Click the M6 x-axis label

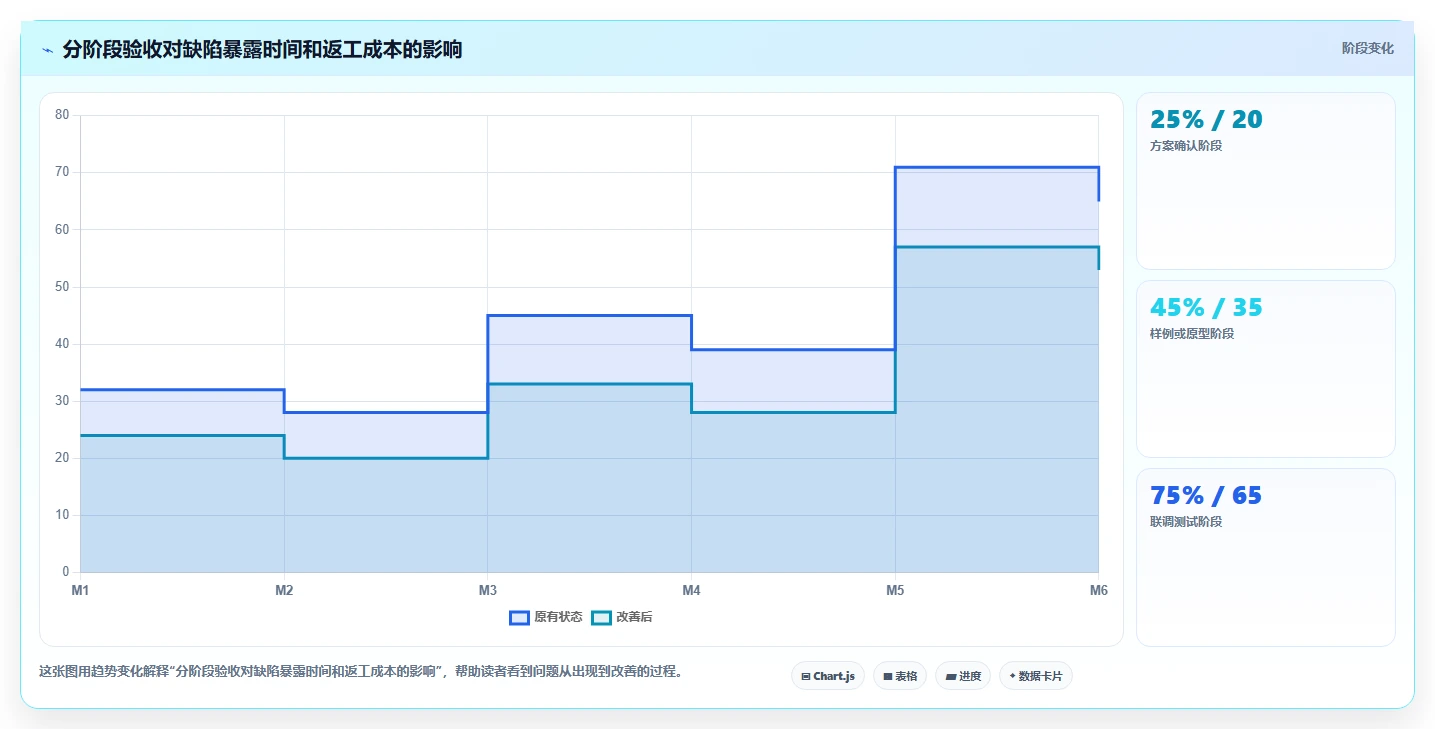point(1099,590)
